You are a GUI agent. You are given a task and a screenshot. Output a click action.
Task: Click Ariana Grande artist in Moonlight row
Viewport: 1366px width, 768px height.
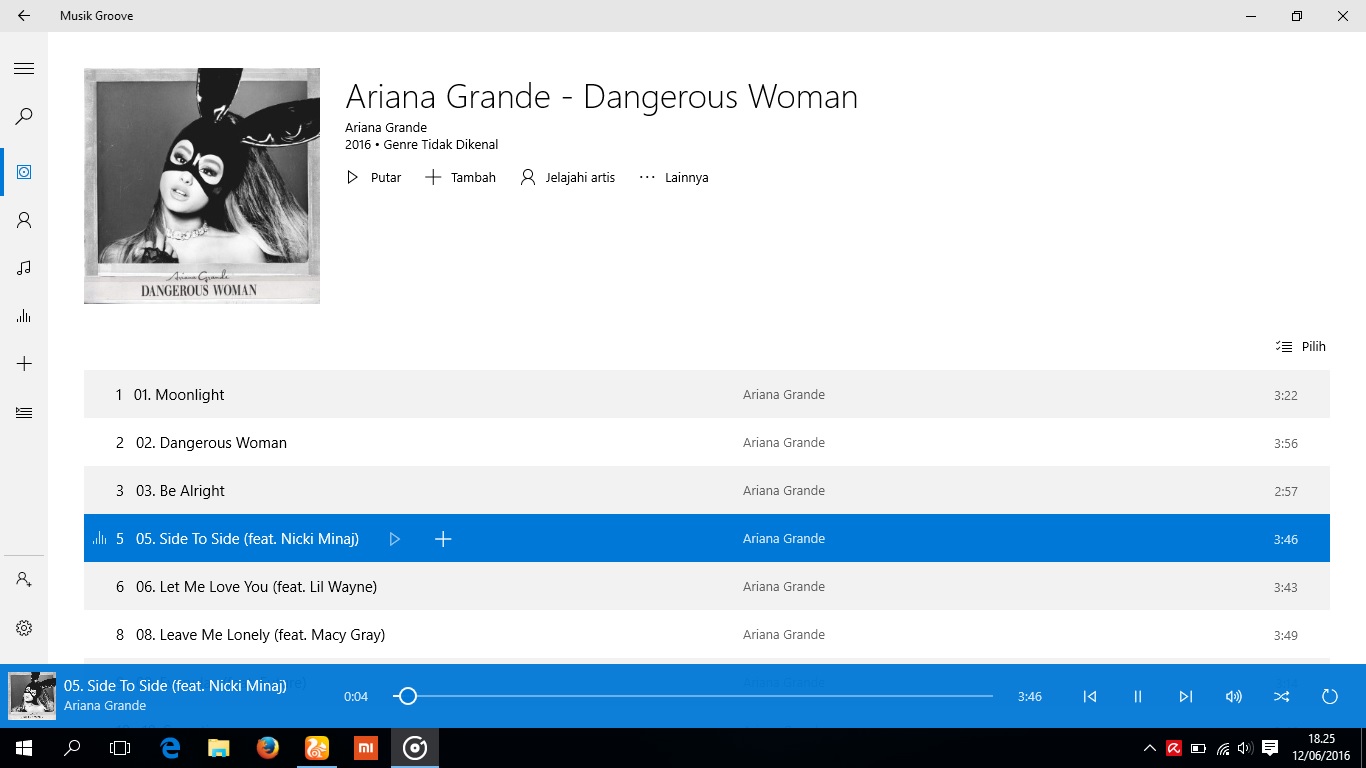coord(784,394)
